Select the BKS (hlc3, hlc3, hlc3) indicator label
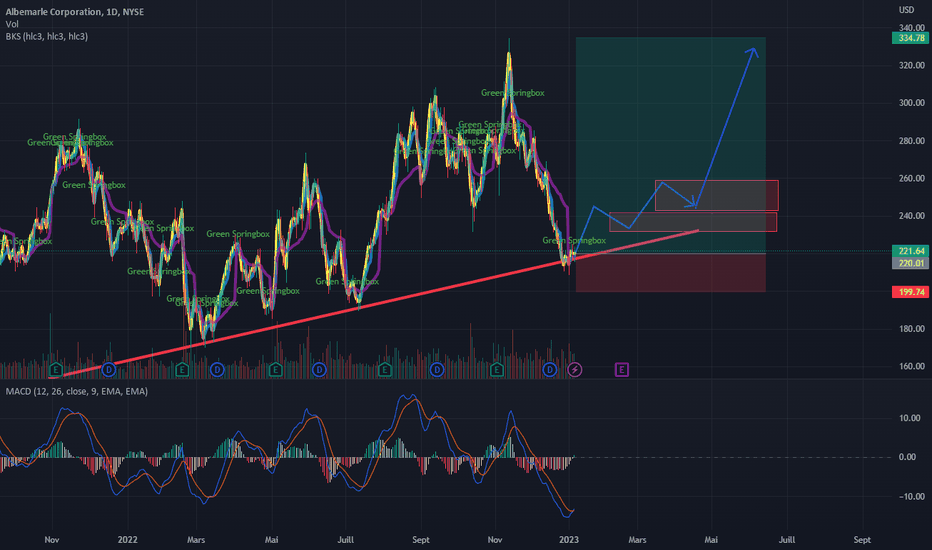 tap(46, 37)
